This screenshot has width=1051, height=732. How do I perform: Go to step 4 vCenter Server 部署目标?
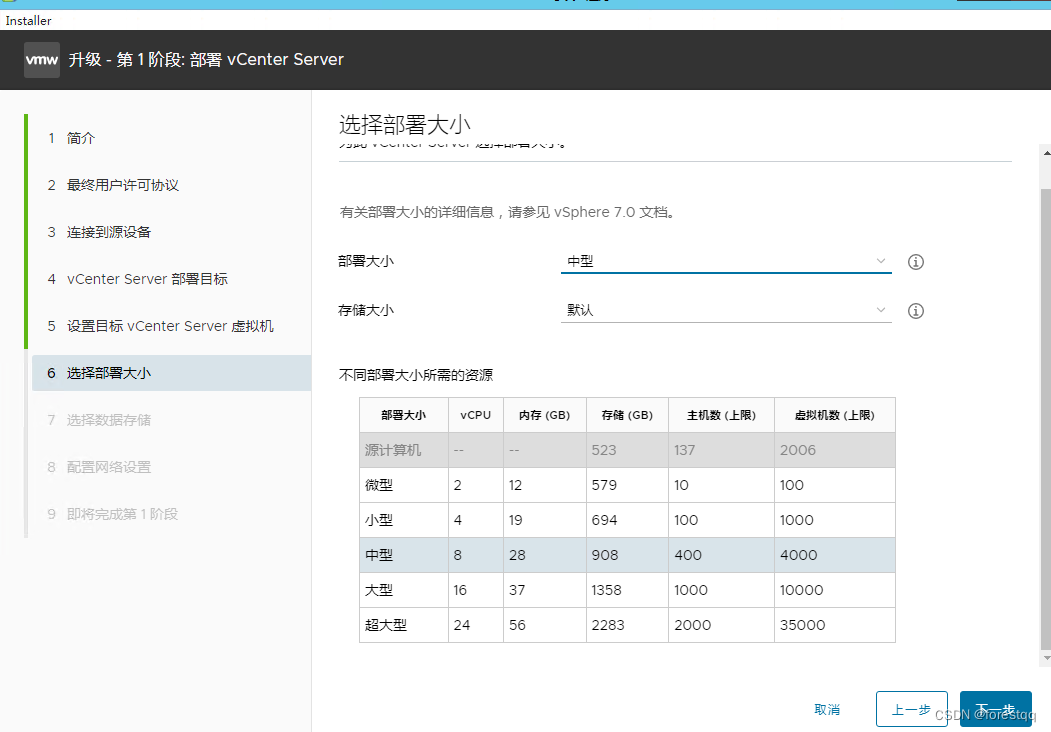pos(137,279)
